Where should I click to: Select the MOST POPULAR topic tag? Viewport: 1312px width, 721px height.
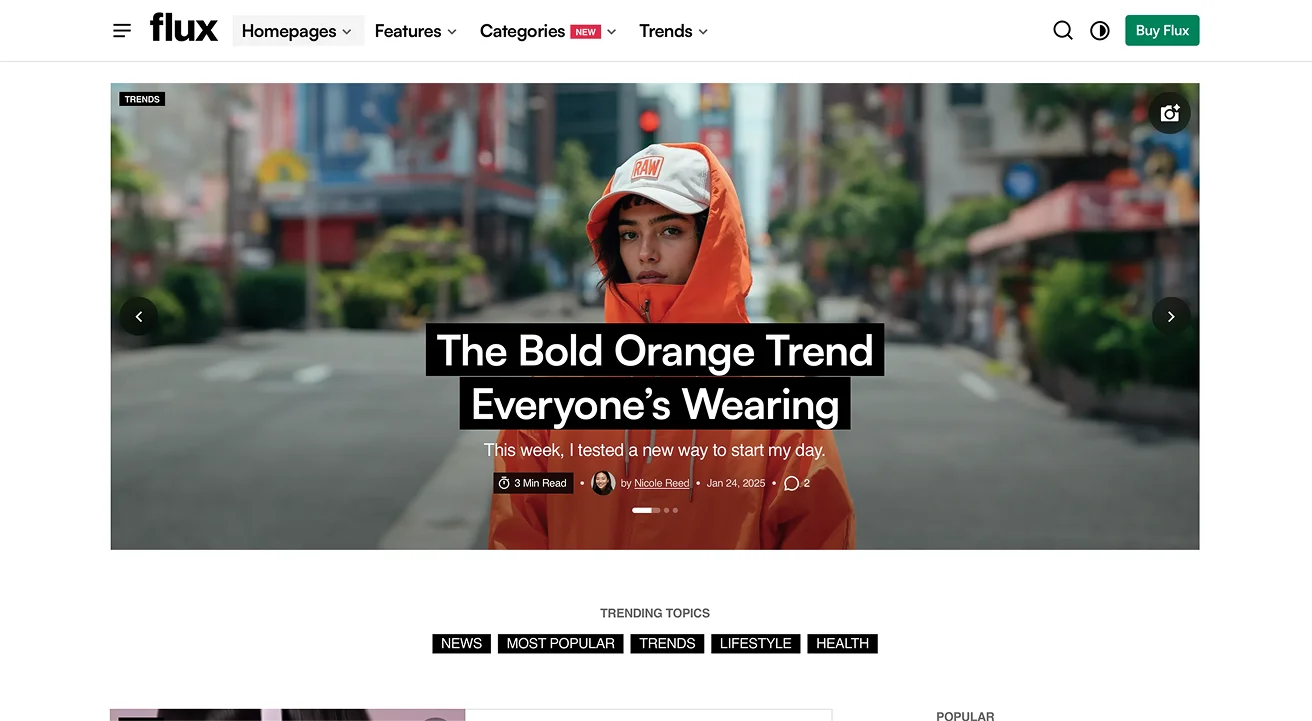pos(561,644)
